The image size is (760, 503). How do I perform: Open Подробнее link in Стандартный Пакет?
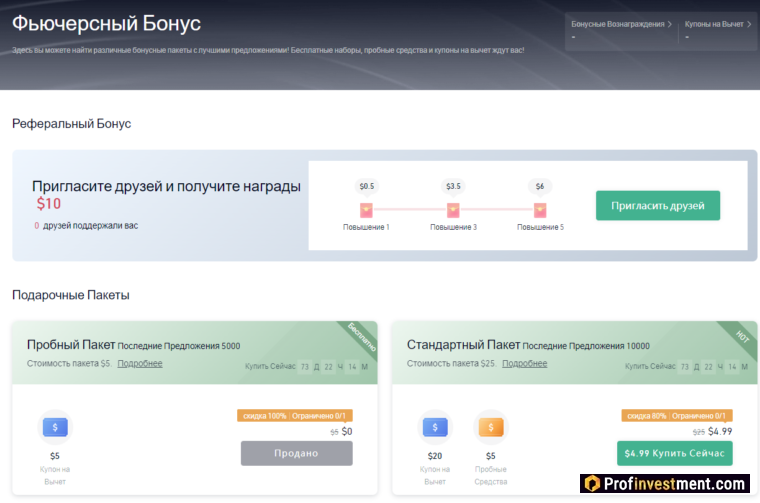tap(524, 363)
